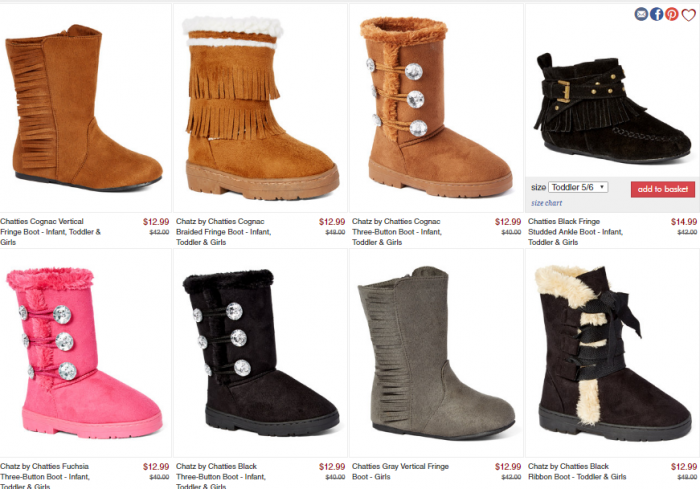
Task: Open Chatz Black Ribbon Boot title link
Action: [577, 472]
